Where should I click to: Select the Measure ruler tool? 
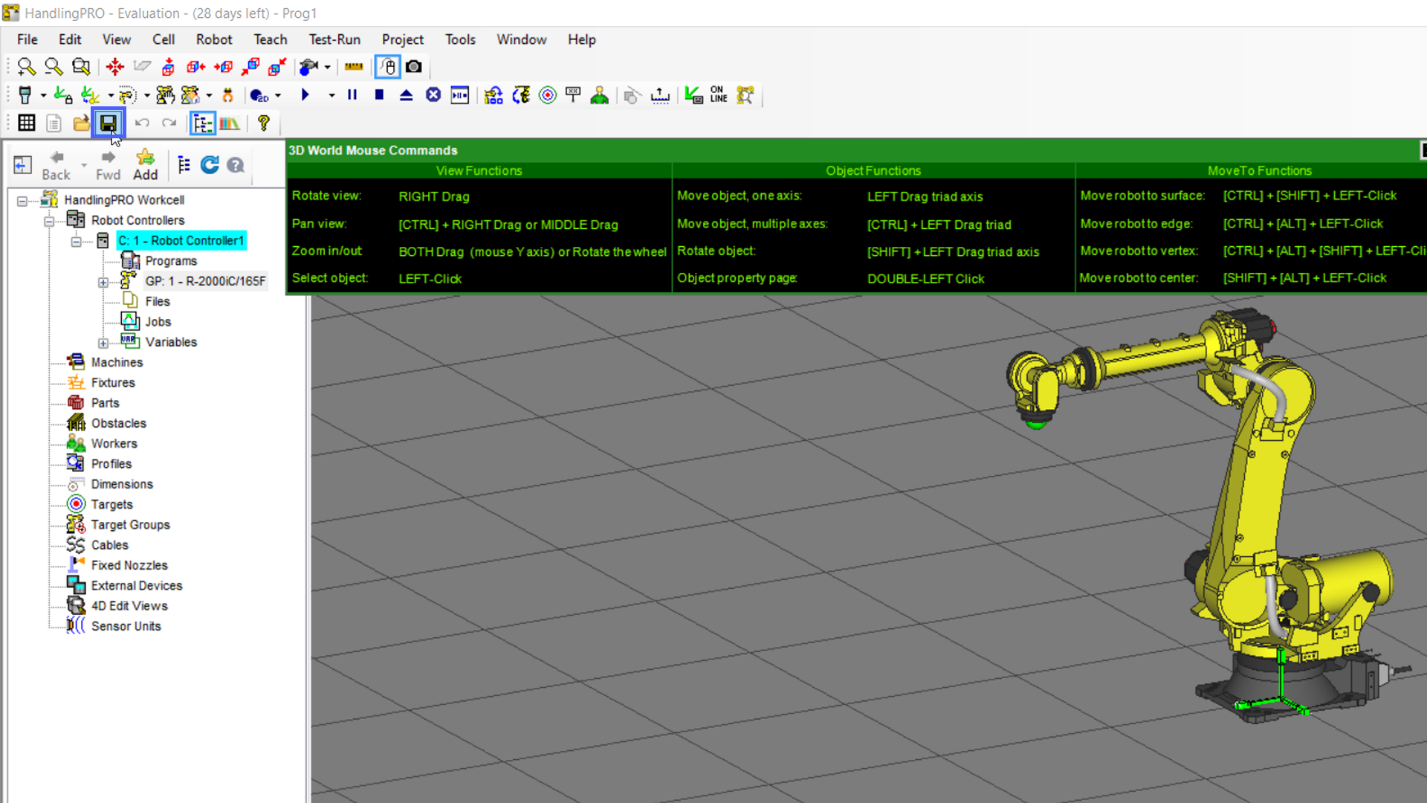[x=355, y=67]
